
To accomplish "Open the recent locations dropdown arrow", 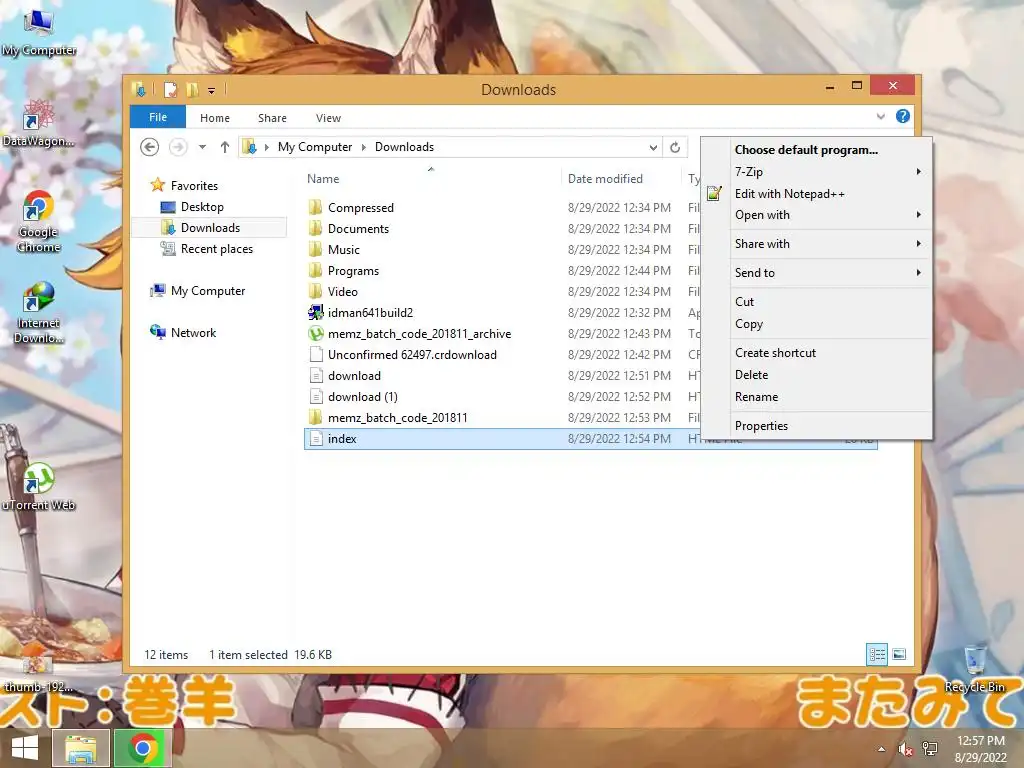I will point(202,147).
